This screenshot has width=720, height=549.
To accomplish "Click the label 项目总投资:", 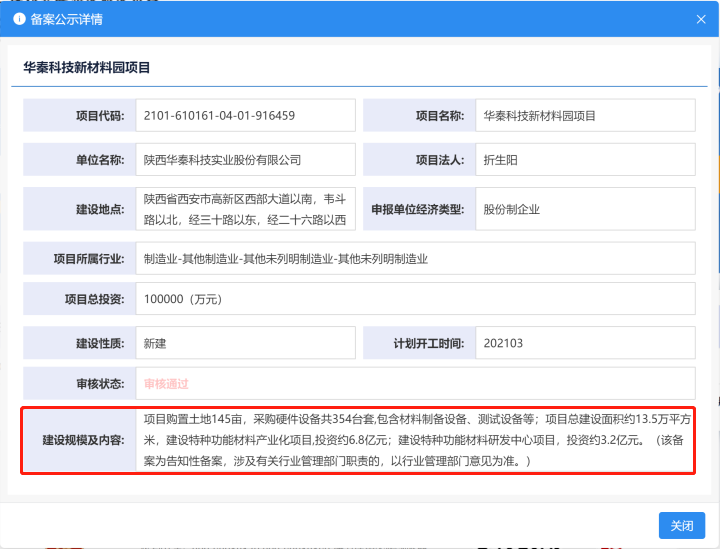I will tap(95, 299).
